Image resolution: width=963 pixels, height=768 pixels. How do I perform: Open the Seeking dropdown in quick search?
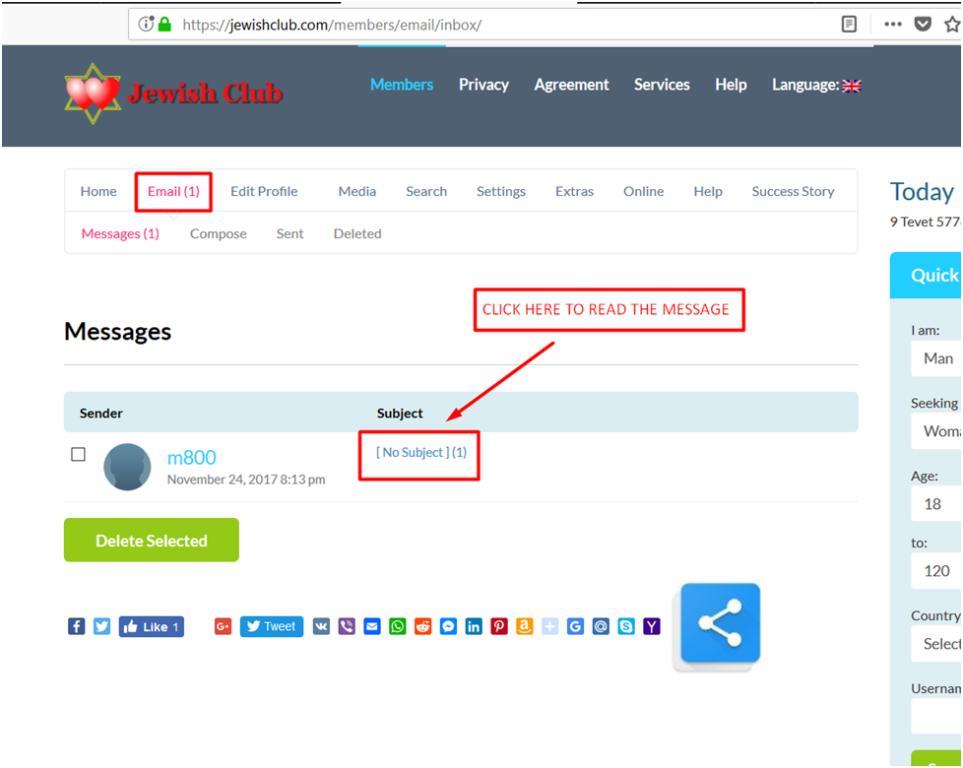[936, 431]
